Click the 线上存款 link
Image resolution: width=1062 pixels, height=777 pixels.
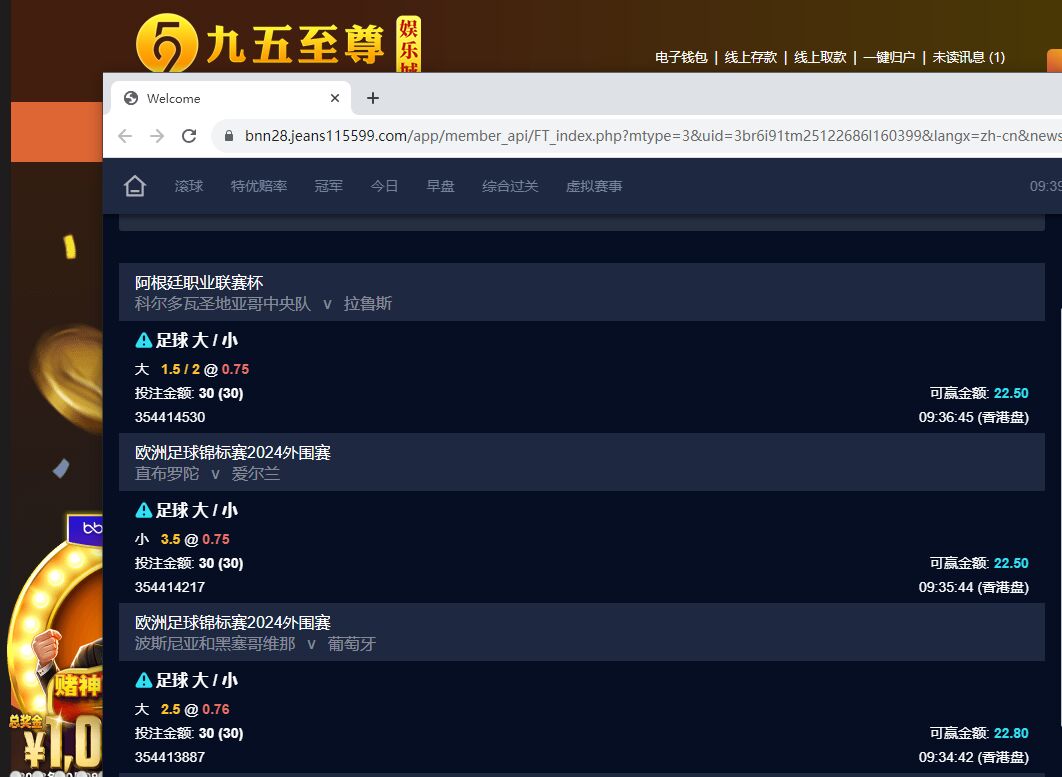[x=750, y=57]
